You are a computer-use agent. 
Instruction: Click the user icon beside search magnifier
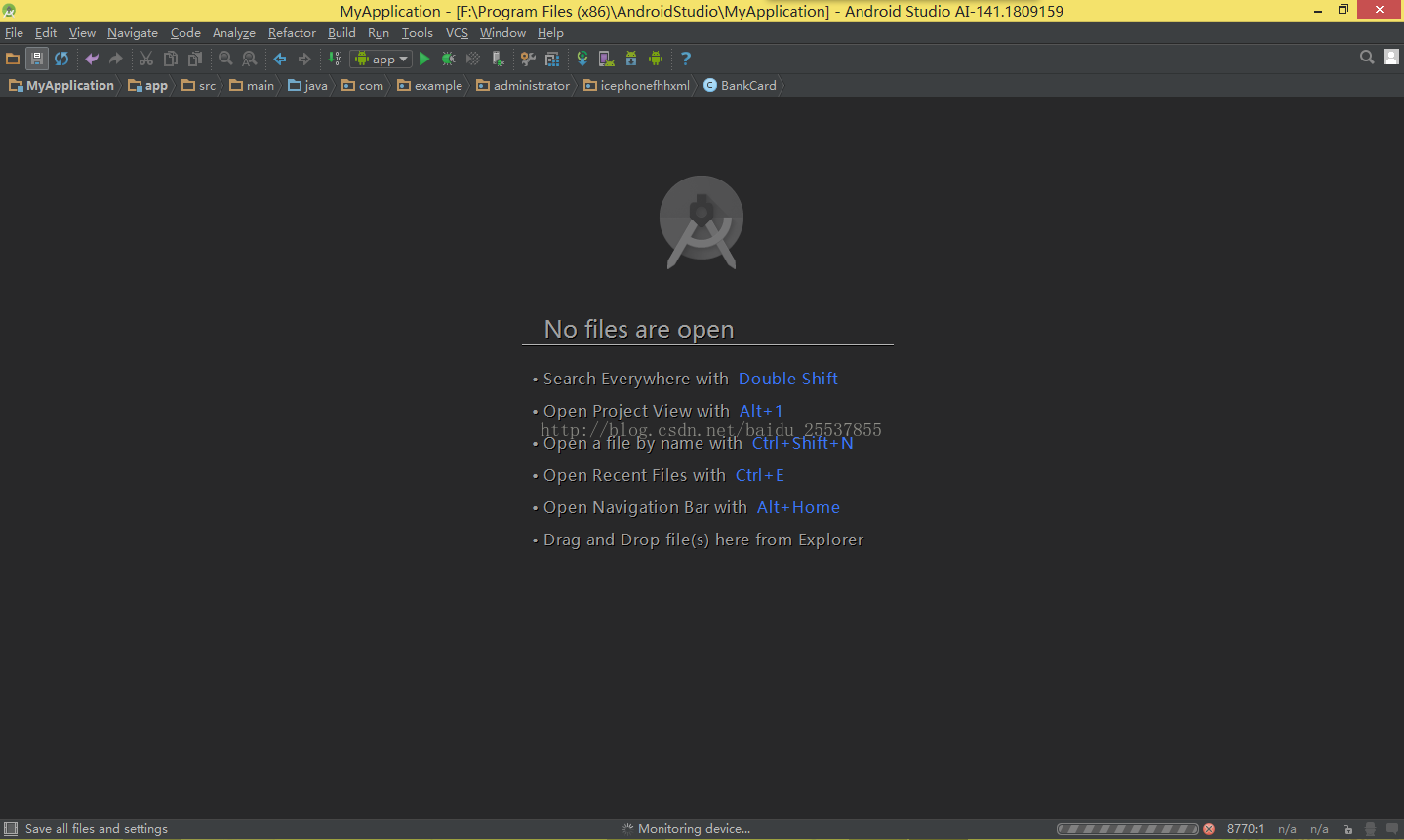(1391, 58)
